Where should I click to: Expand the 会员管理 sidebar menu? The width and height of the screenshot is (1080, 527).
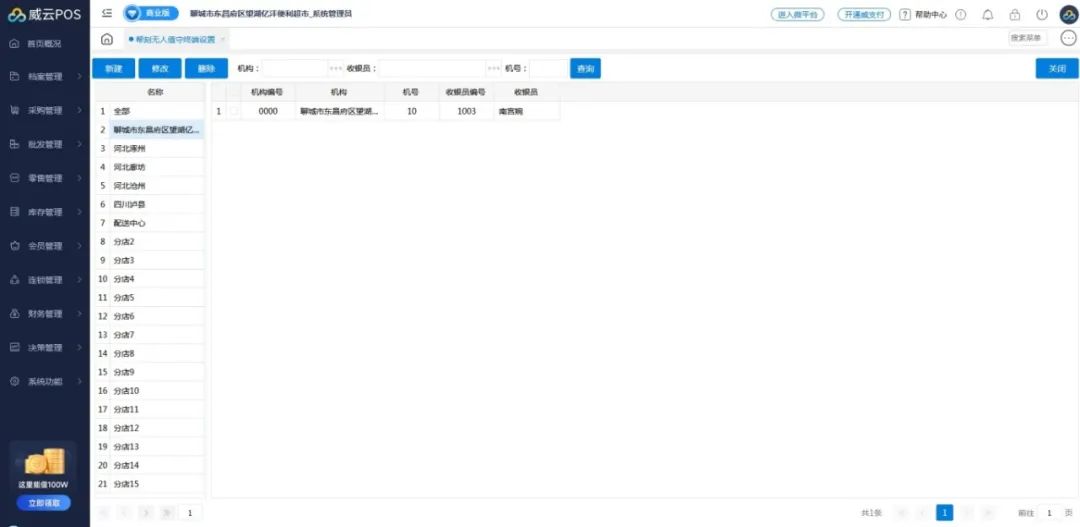tap(45, 246)
